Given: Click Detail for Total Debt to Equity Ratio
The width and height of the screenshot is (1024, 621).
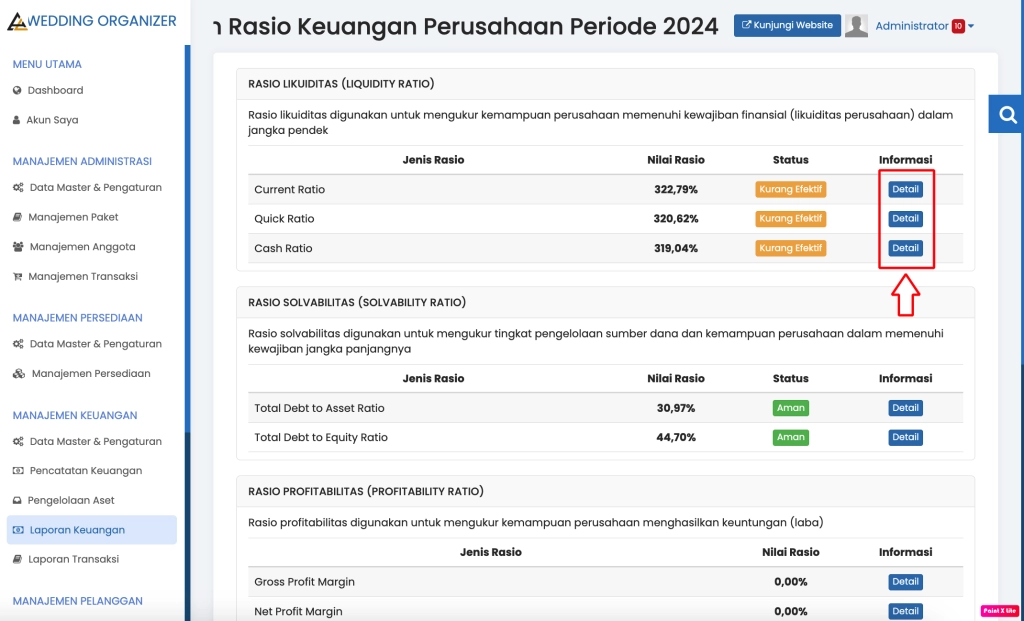Looking at the screenshot, I should [905, 437].
